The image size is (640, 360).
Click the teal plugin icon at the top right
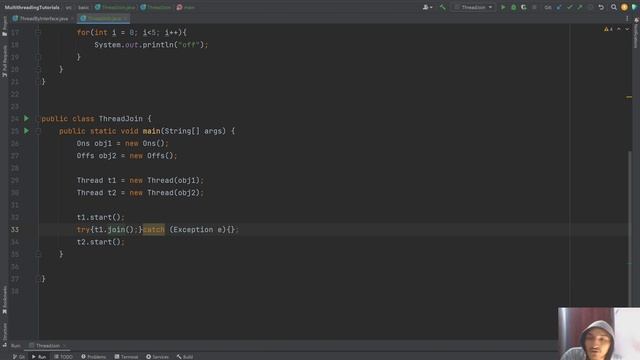point(634,7)
